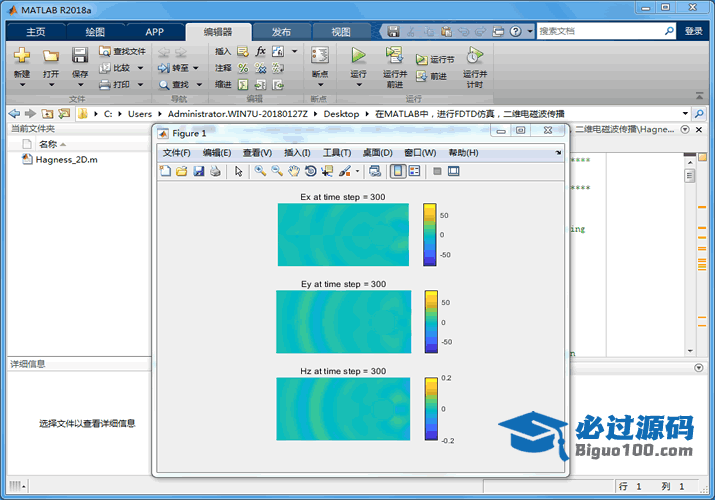Image resolution: width=715 pixels, height=500 pixels.
Task: Click the Ex plot colorbar
Action: 430,235
